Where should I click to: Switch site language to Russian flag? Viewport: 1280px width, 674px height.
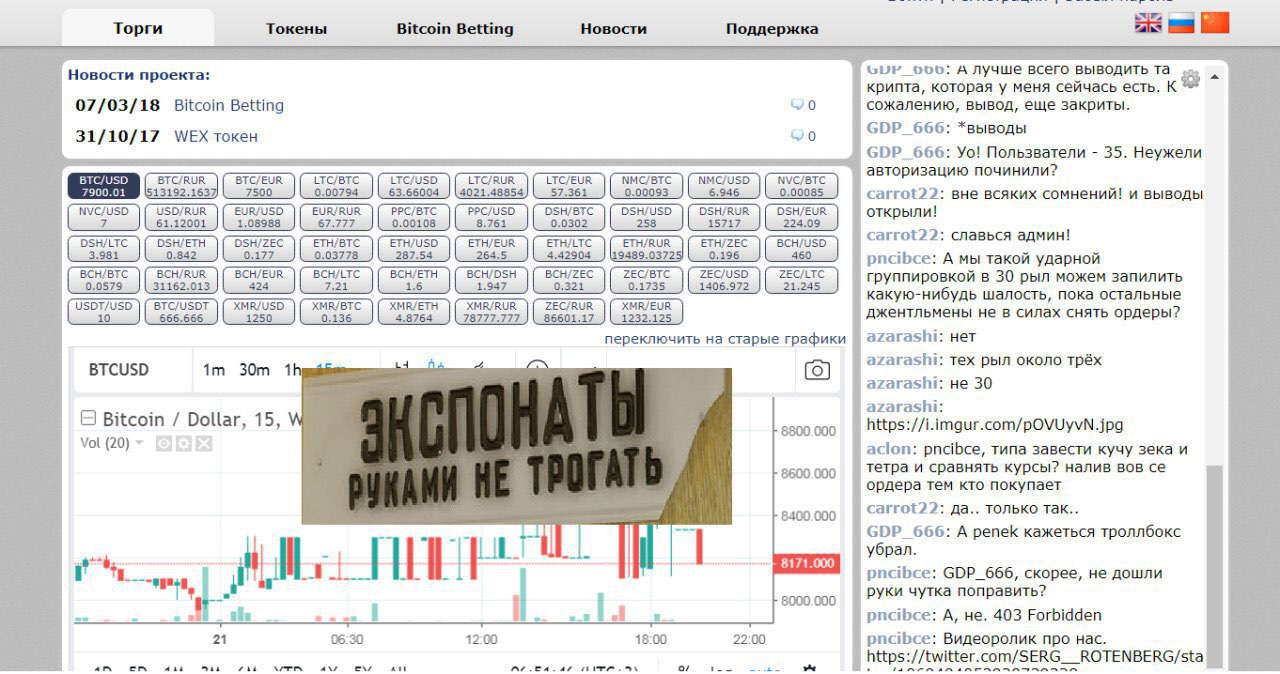click(1181, 23)
